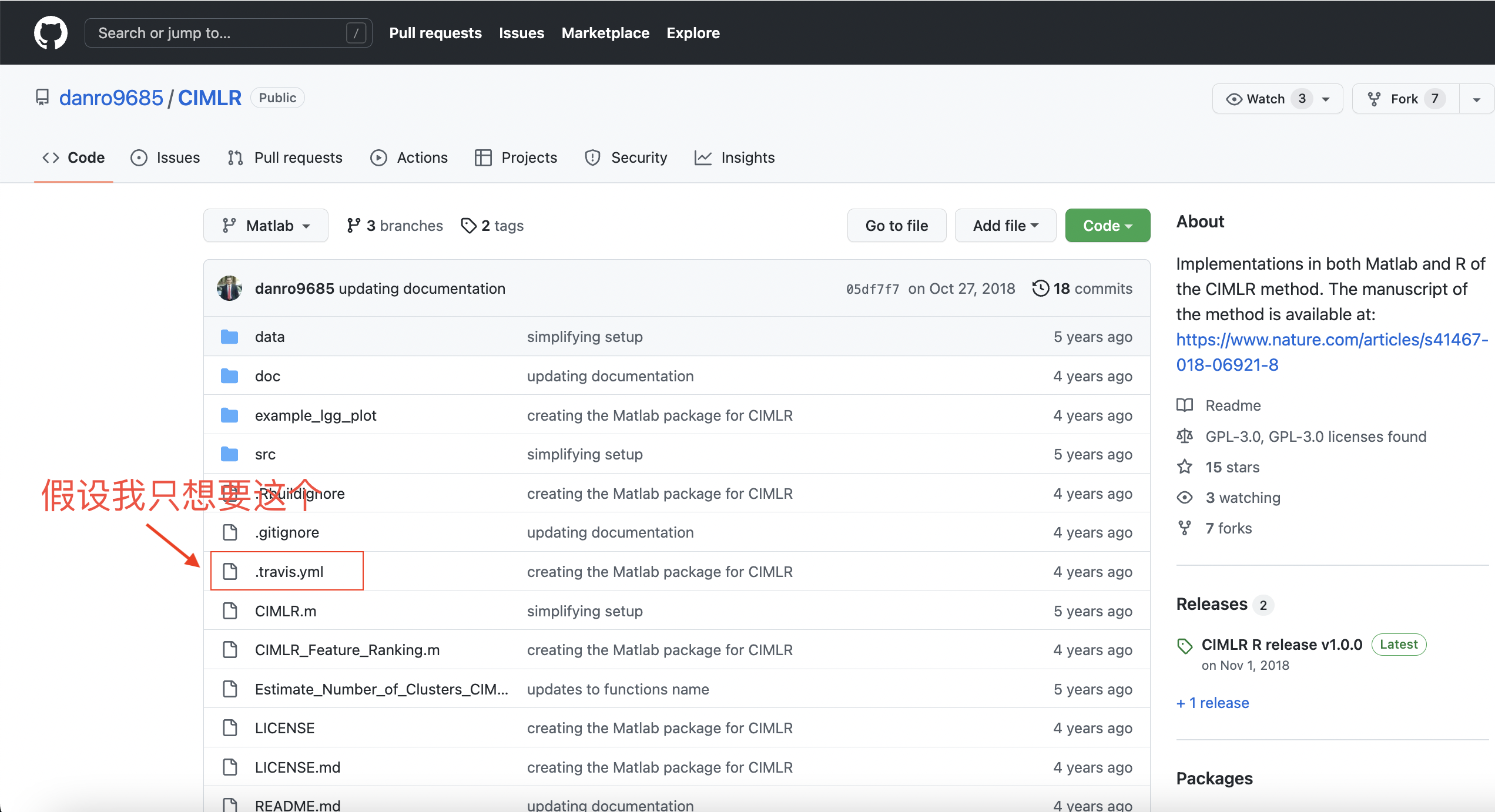Click the Fork button
The width and height of the screenshot is (1495, 812).
(x=1405, y=99)
